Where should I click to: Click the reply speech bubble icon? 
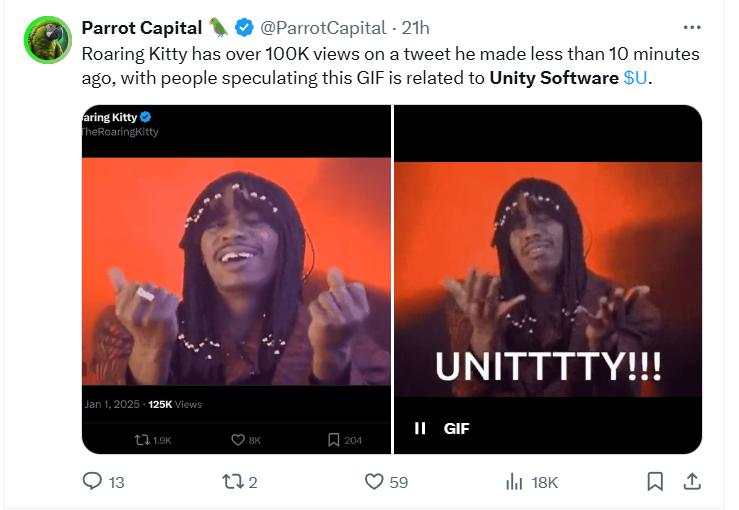click(x=92, y=481)
